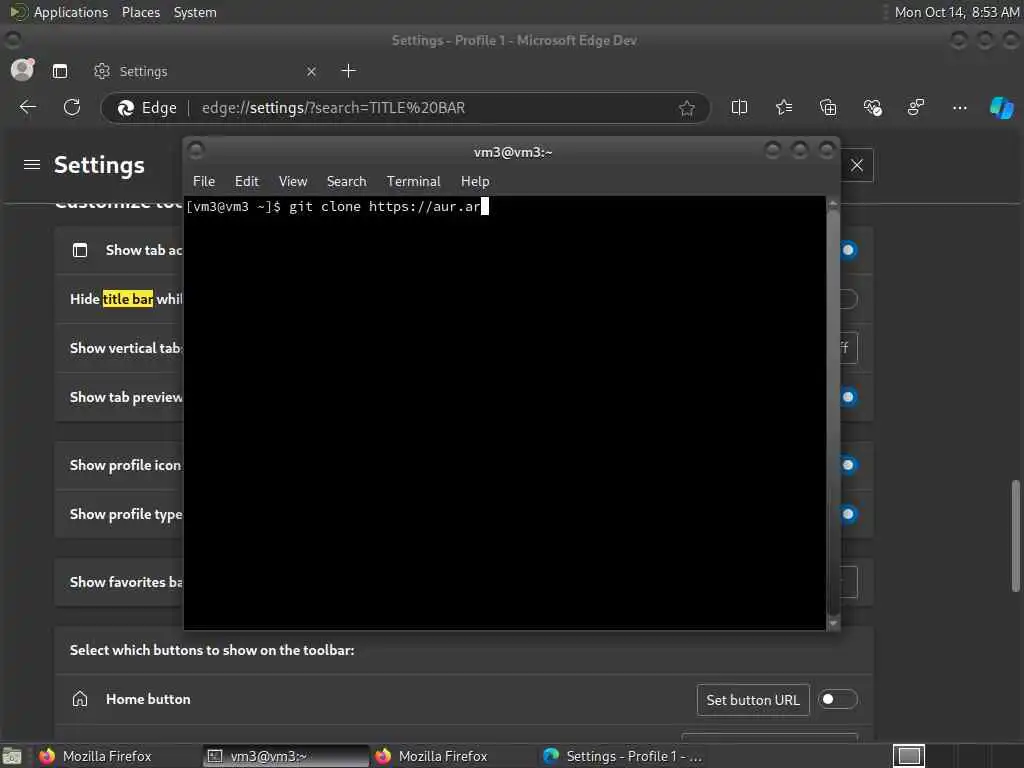Open the terminal View menu

[293, 182]
